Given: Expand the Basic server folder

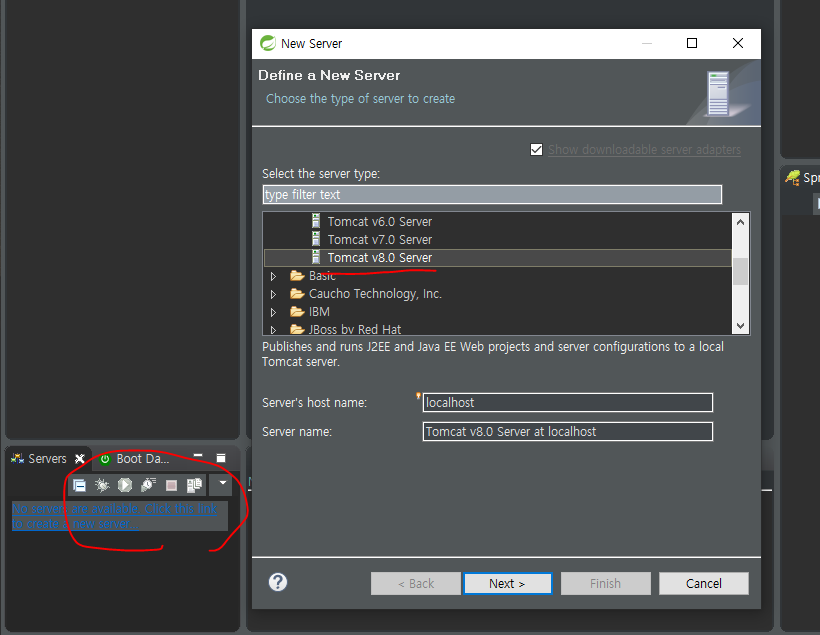Looking at the screenshot, I should coord(273,276).
